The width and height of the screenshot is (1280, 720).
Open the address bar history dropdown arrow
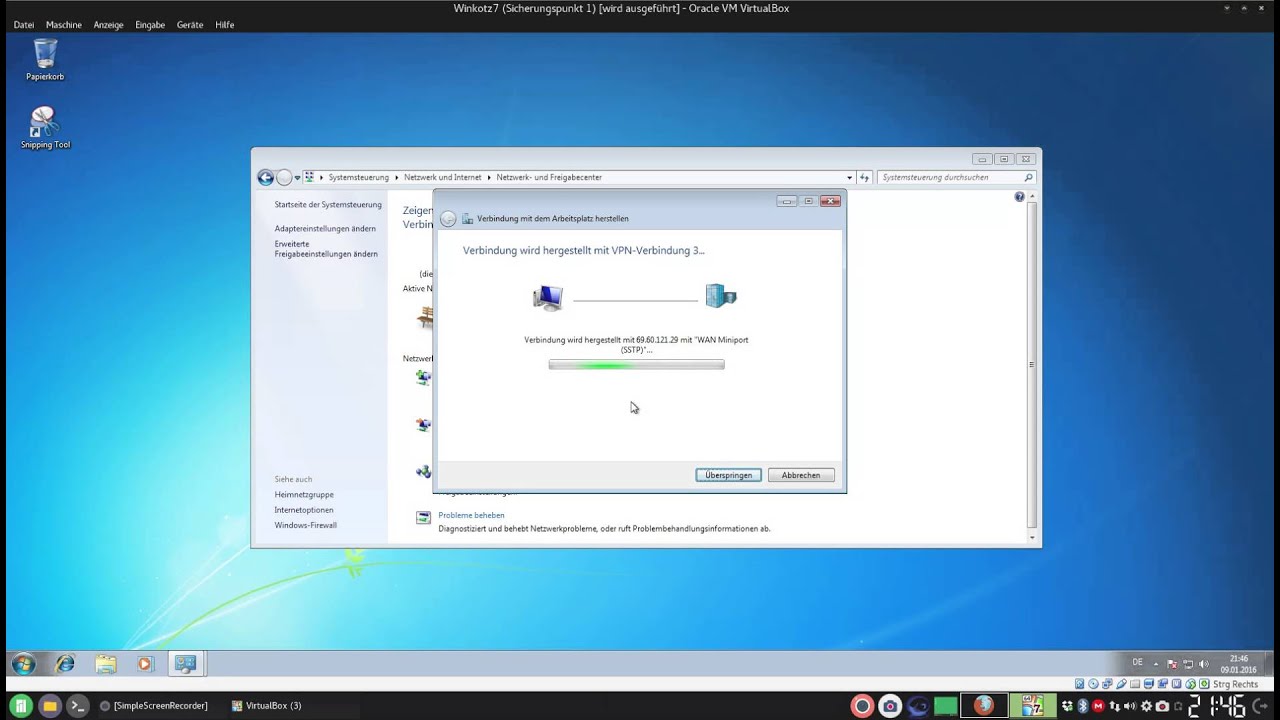click(x=850, y=177)
